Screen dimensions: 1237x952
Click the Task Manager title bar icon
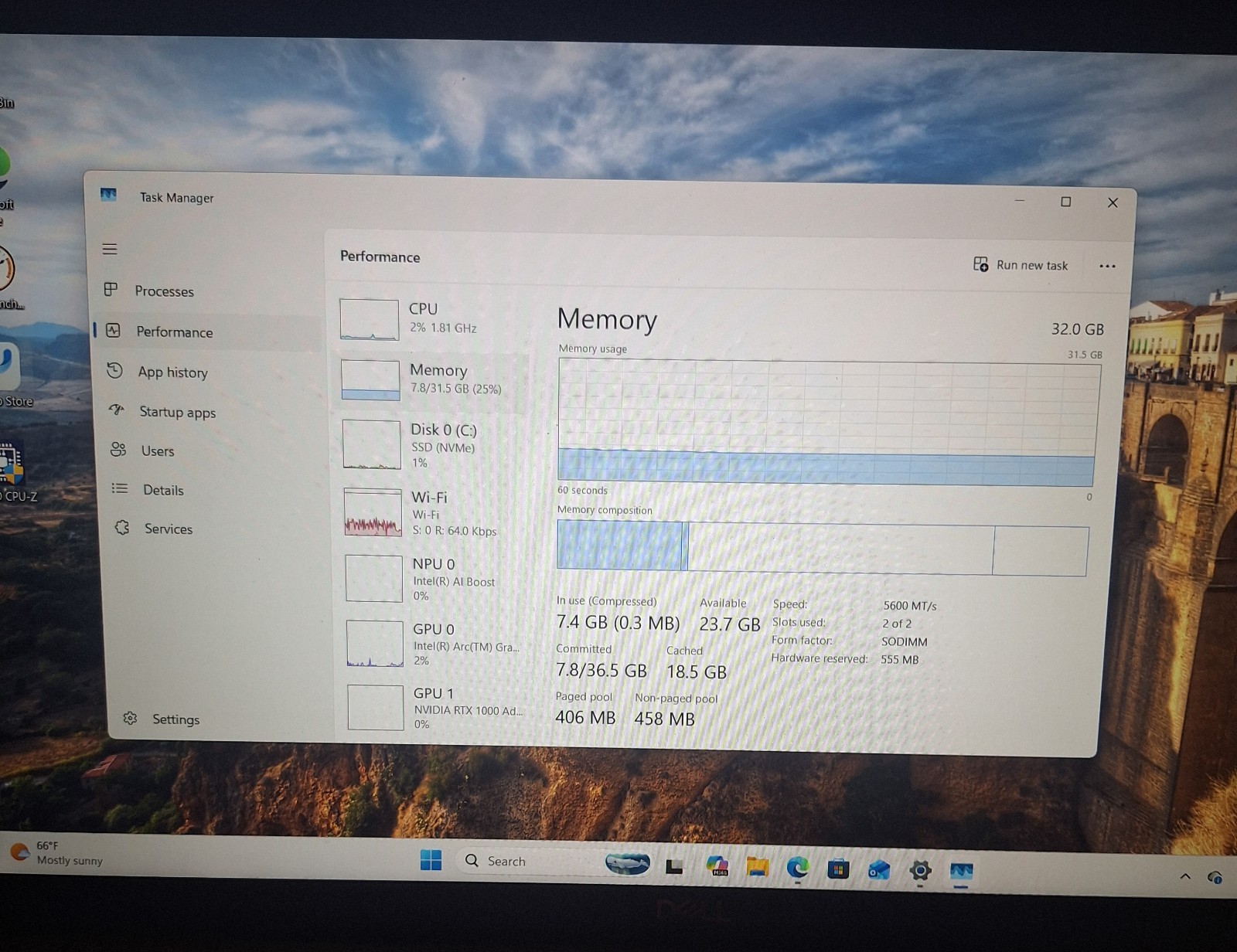(108, 194)
